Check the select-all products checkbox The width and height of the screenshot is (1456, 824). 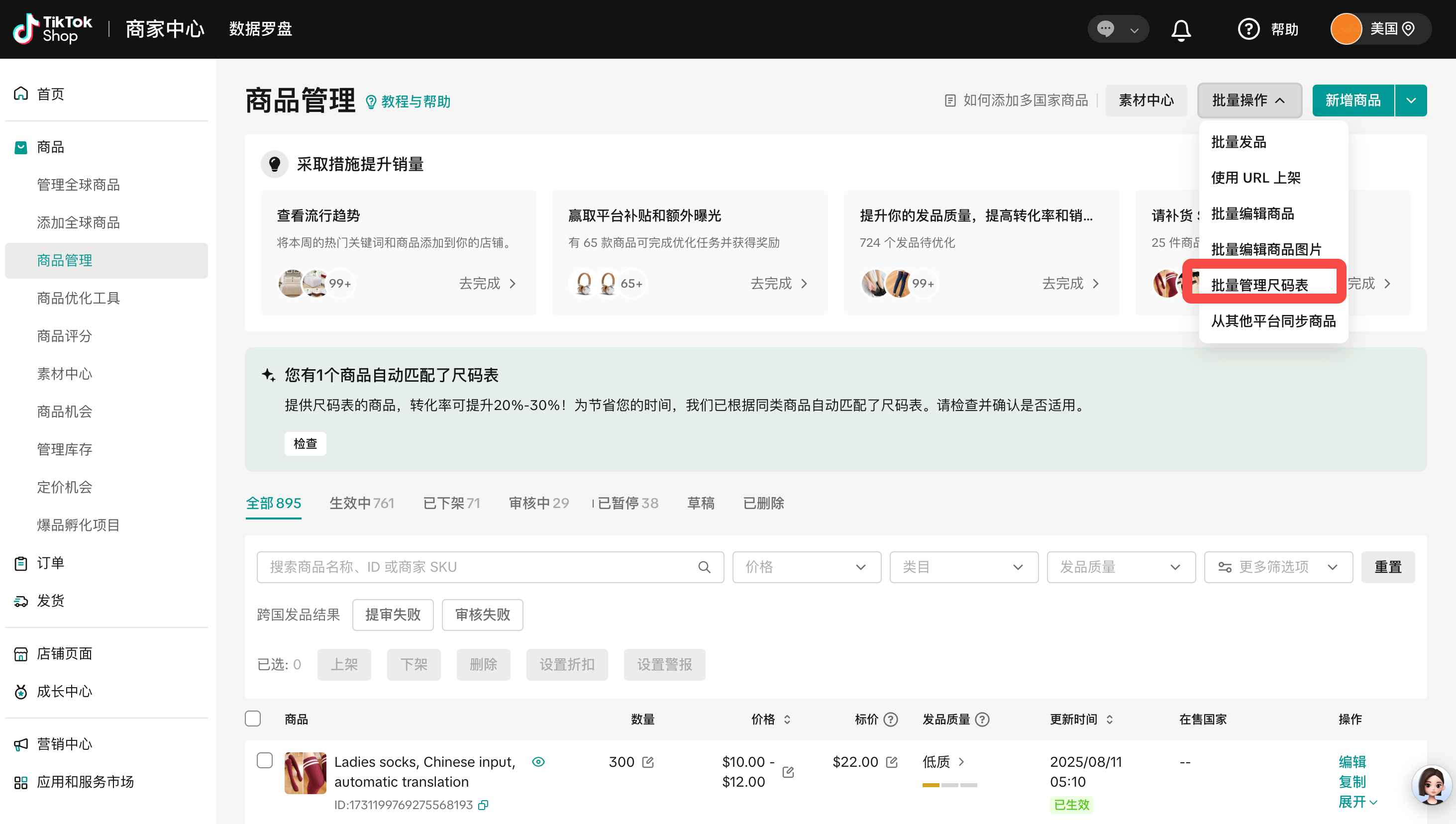253,719
